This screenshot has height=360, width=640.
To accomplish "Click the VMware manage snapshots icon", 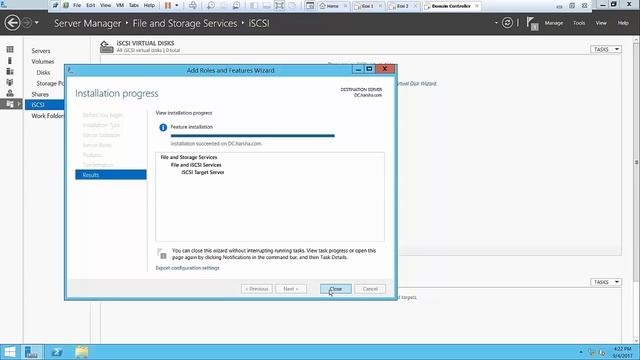I will pos(236,5).
